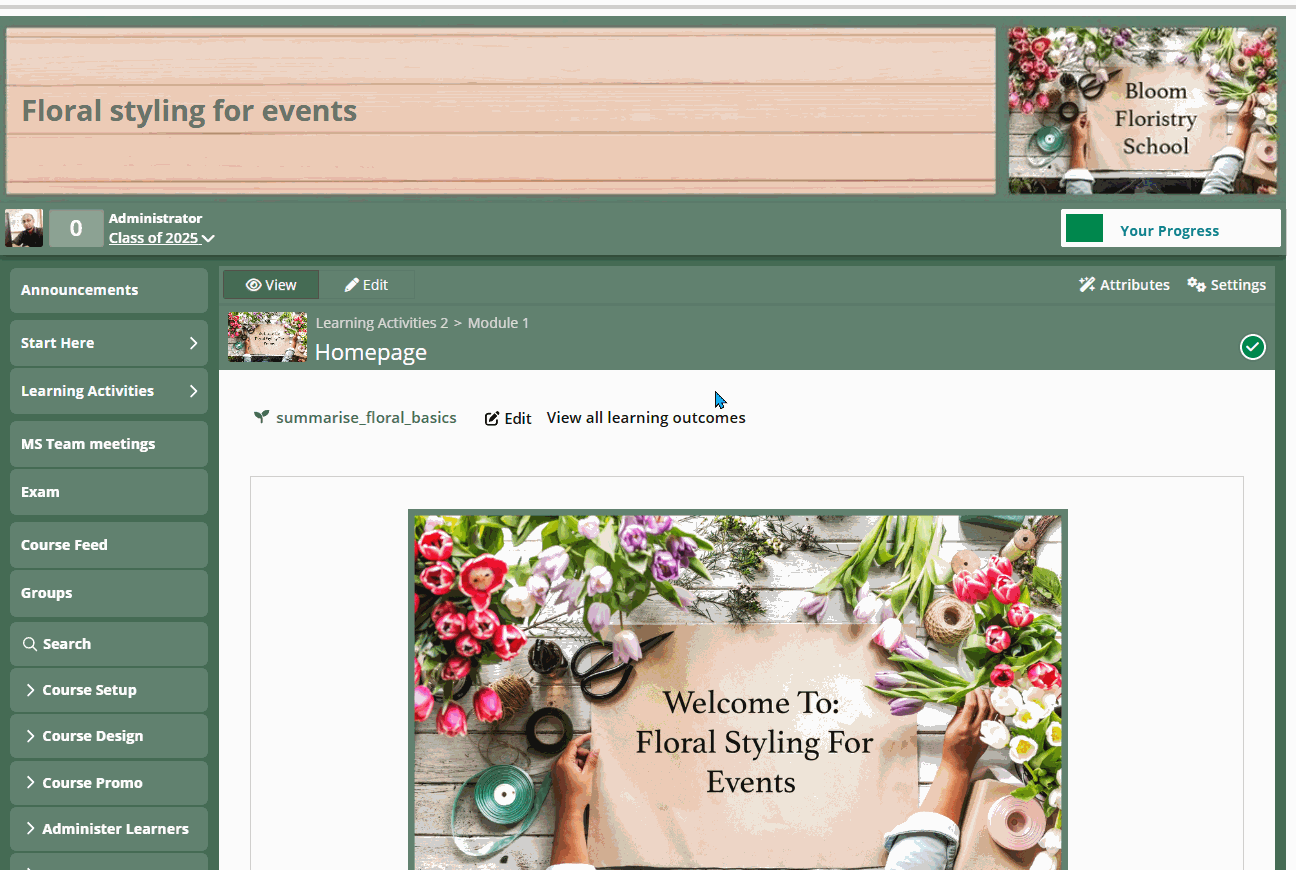Expand the Start Here menu arrow
This screenshot has width=1296, height=870.
tap(193, 343)
